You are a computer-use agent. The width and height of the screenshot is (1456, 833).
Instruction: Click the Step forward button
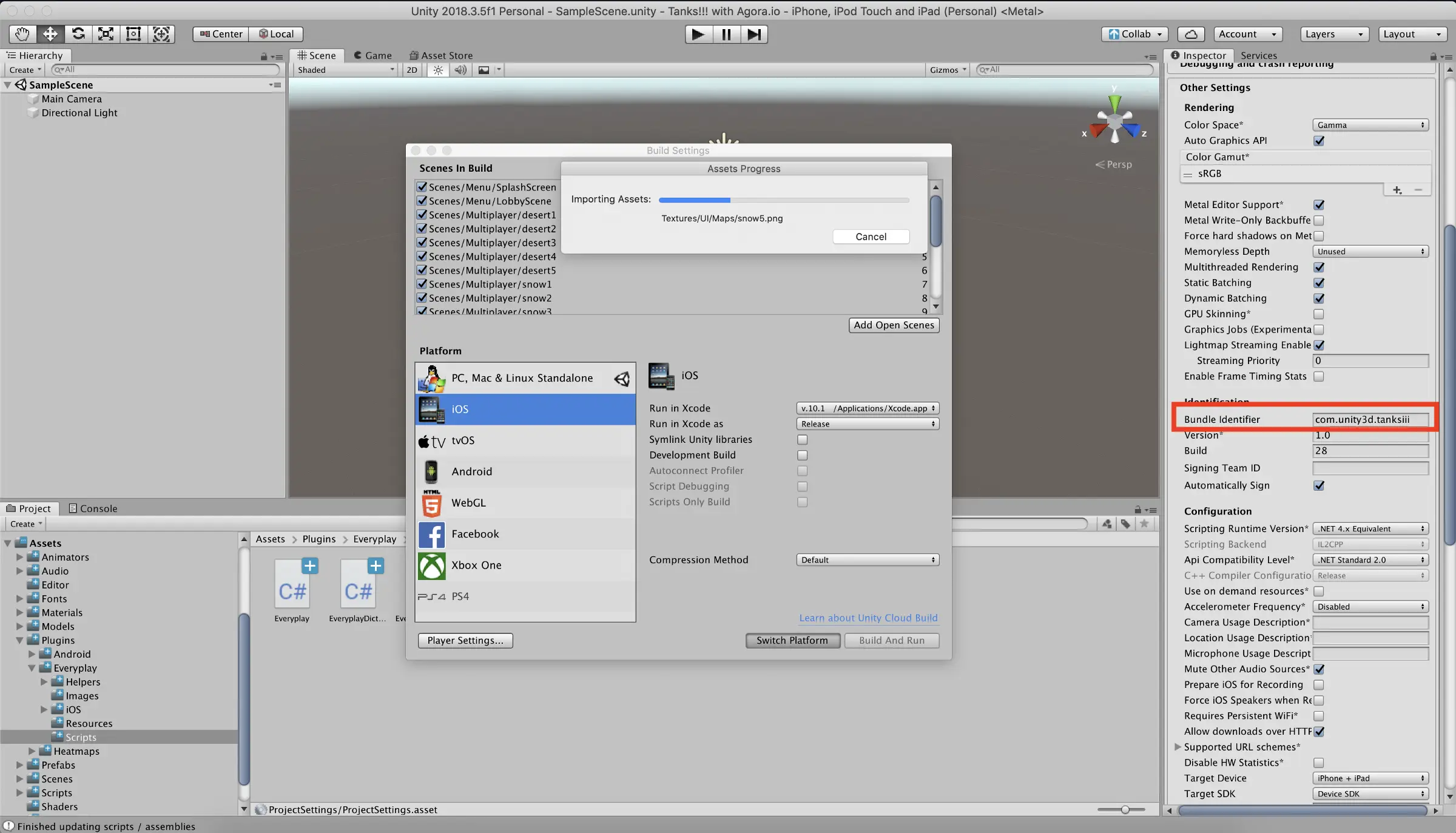tap(753, 34)
